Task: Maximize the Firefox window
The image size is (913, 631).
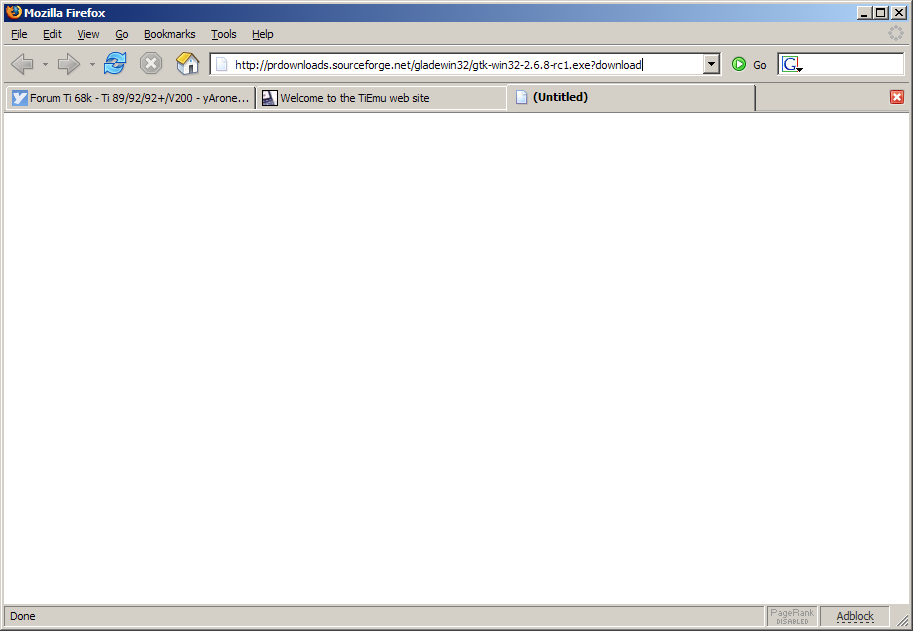Action: 881,12
